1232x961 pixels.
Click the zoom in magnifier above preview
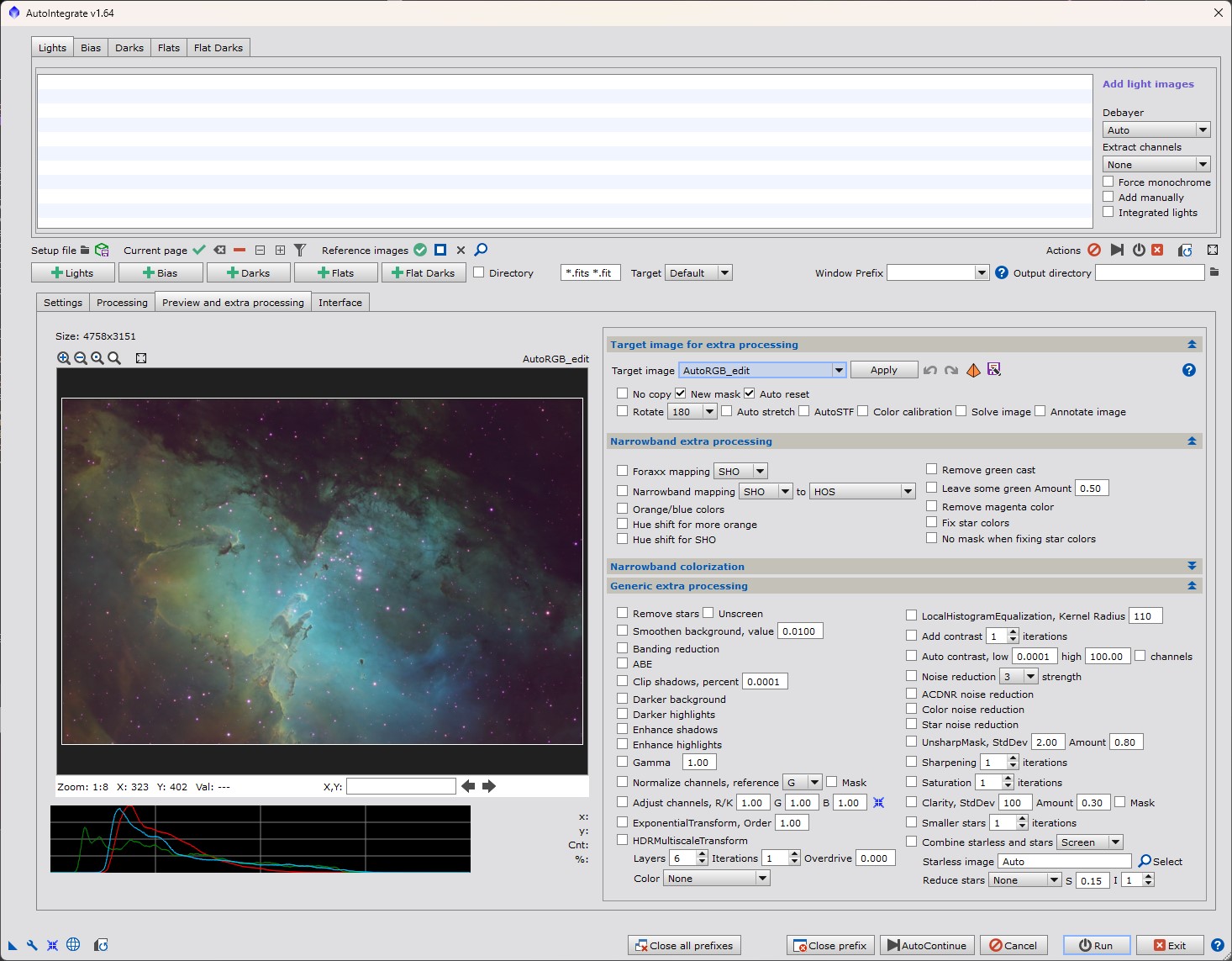point(64,358)
